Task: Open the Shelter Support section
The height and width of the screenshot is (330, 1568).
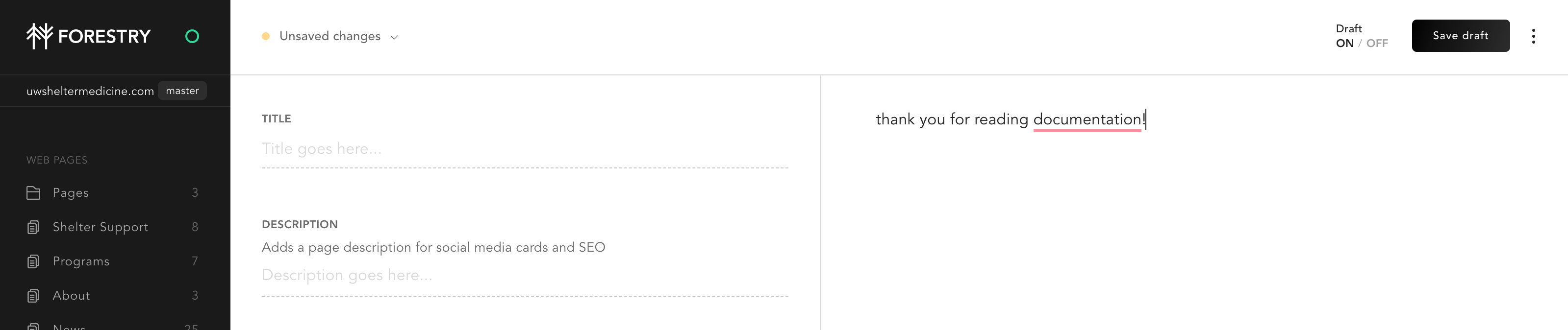Action: pyautogui.click(x=101, y=227)
